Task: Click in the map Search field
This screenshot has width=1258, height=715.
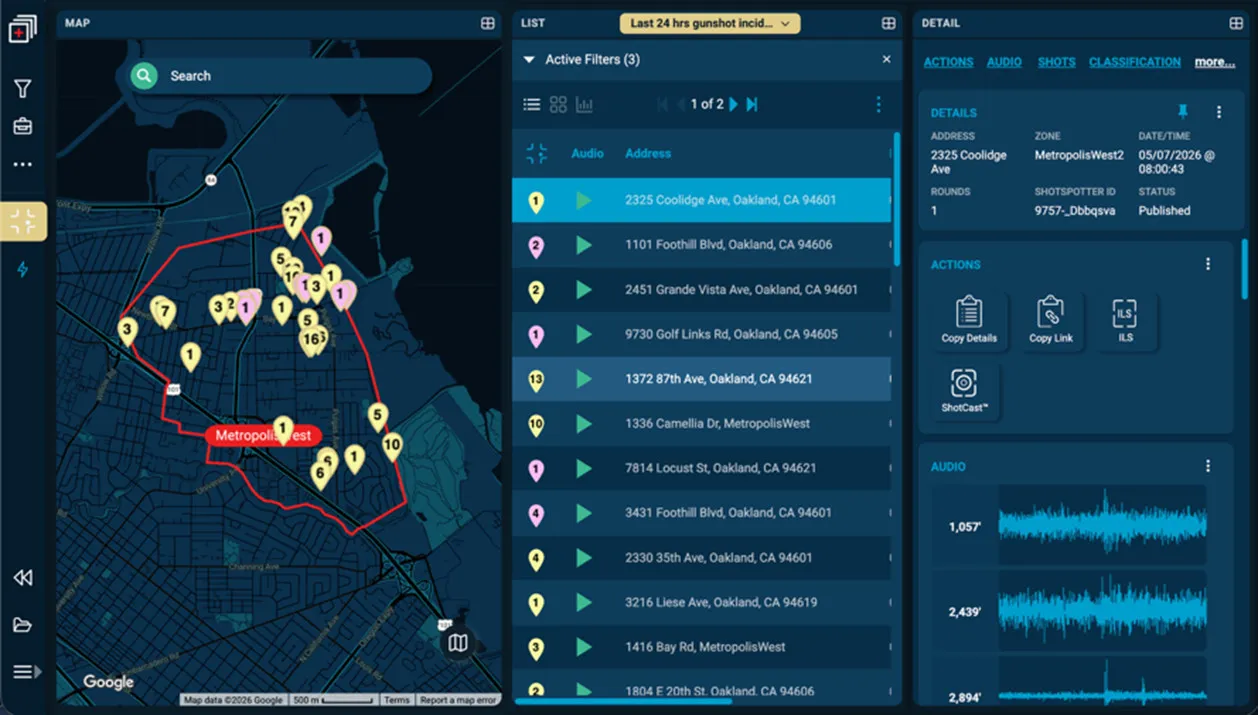Action: (x=280, y=75)
